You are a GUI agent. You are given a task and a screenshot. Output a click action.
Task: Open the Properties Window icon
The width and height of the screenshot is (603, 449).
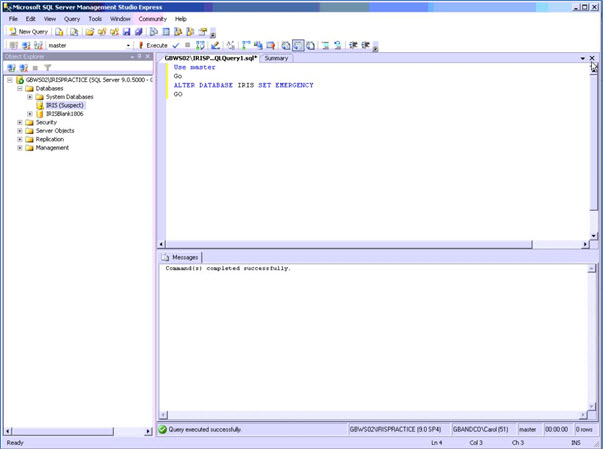202,32
